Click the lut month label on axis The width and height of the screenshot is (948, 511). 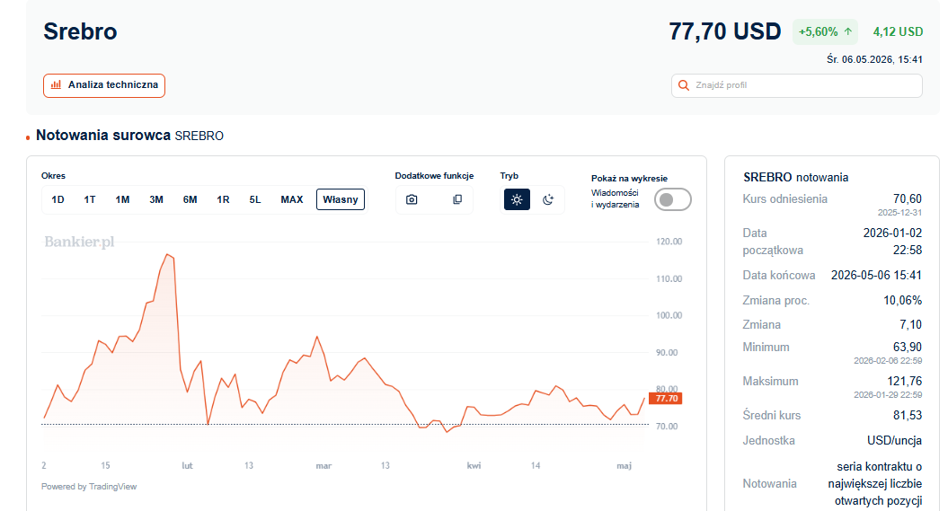coord(187,466)
